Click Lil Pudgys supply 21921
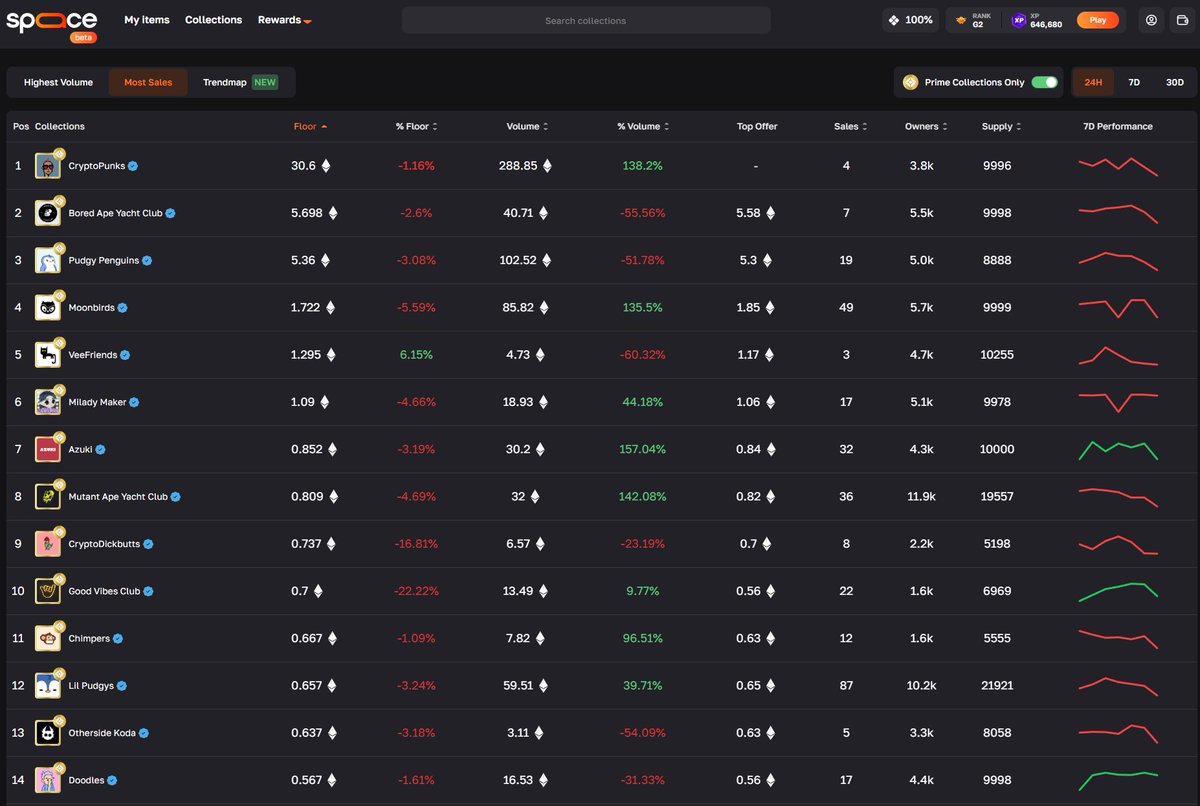The width and height of the screenshot is (1200, 806). 997,686
